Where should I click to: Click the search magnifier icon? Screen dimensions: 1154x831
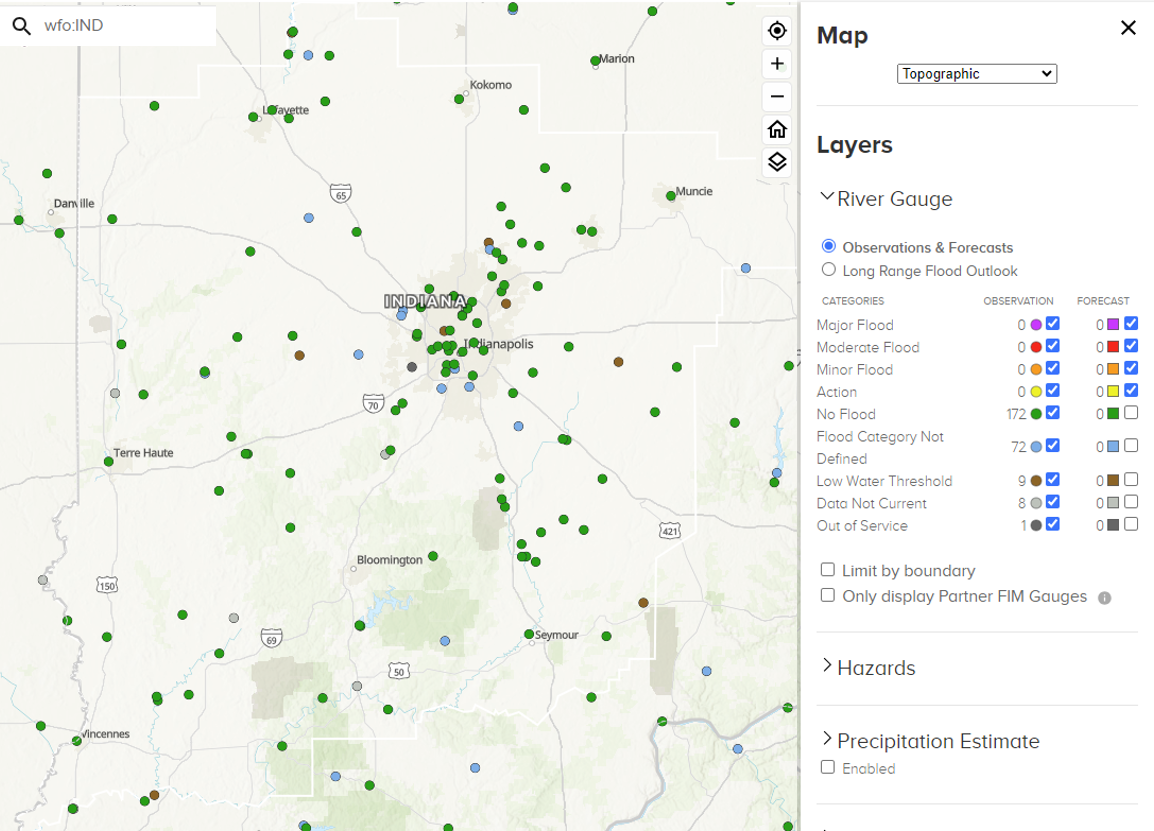[x=22, y=26]
